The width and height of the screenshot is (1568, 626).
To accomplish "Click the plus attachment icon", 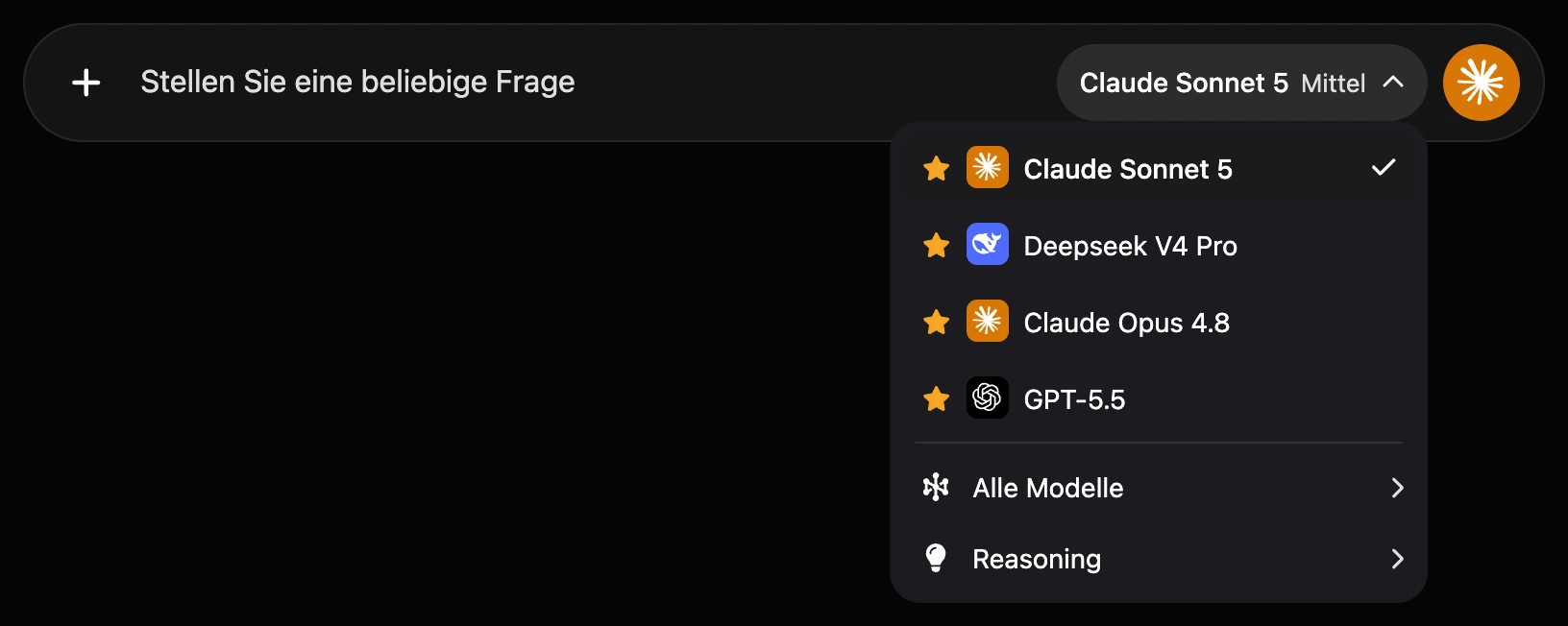I will (x=86, y=83).
